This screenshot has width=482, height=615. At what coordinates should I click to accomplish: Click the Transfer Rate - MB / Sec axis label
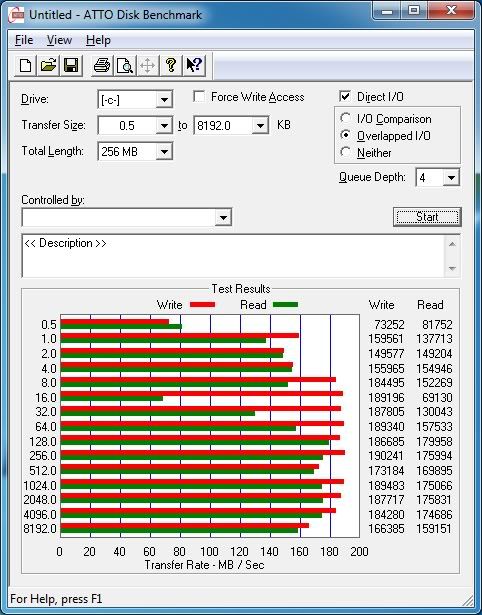[x=204, y=565]
